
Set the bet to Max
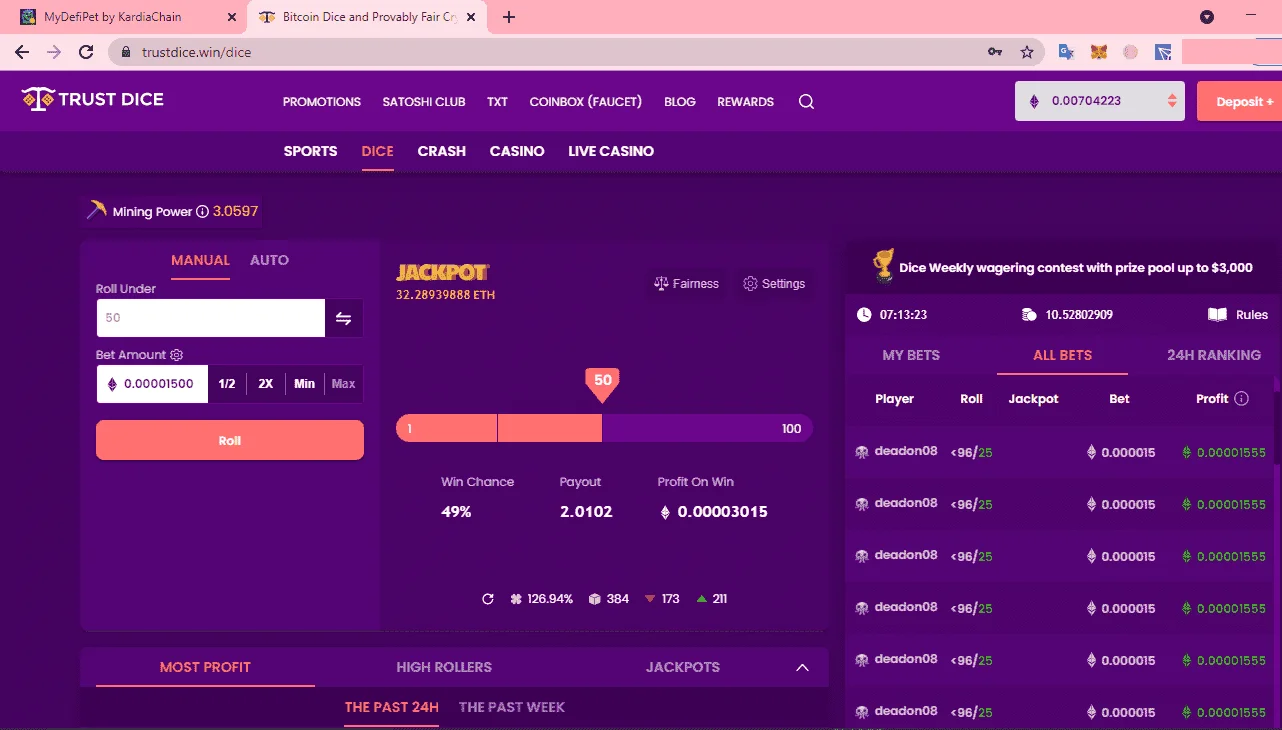pyautogui.click(x=343, y=384)
